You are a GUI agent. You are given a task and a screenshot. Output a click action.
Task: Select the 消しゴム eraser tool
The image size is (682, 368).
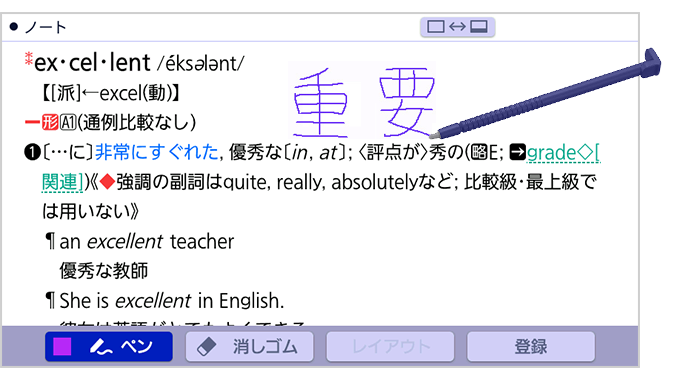click(250, 347)
